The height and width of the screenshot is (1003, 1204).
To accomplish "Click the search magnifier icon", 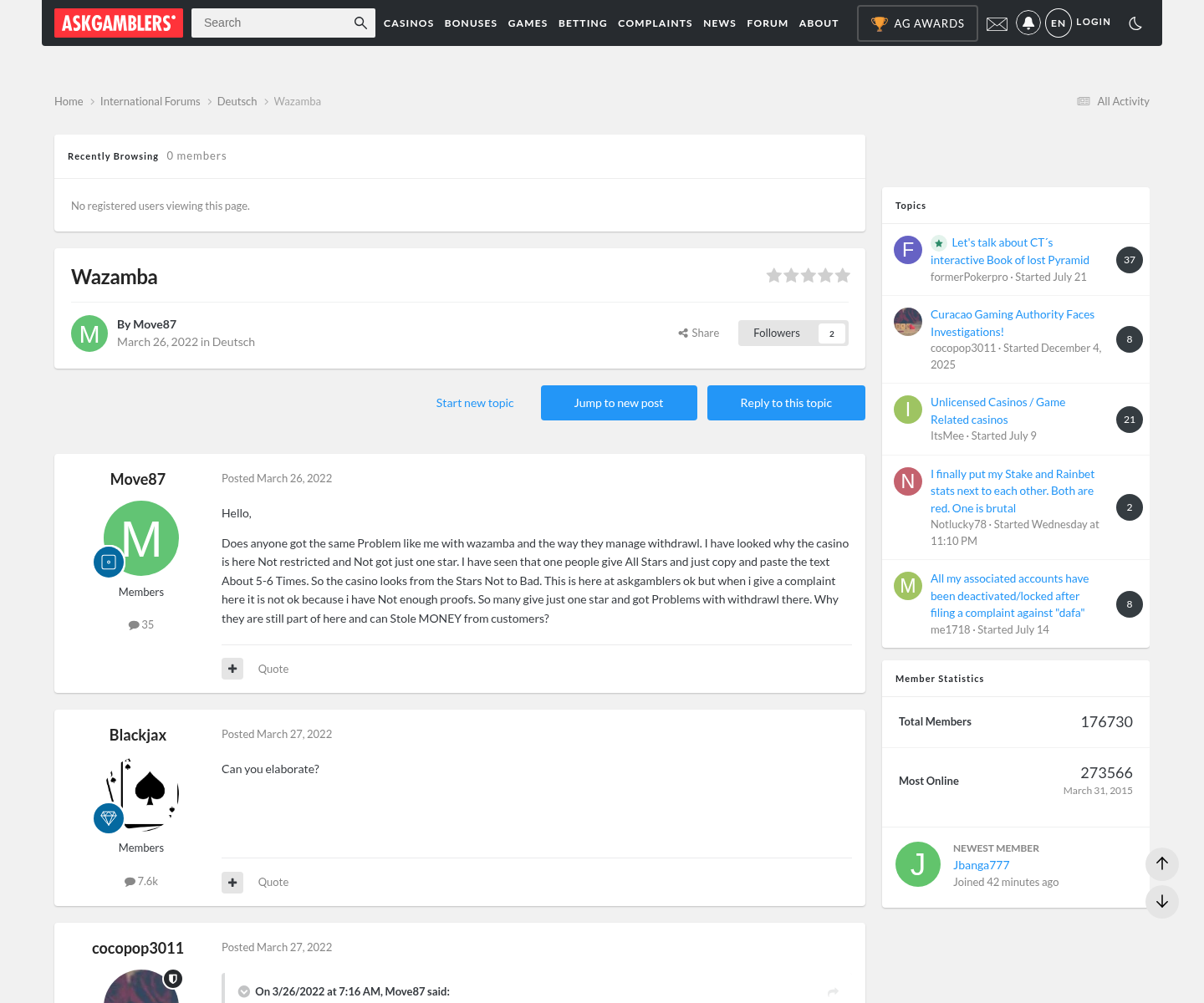I will click(360, 23).
